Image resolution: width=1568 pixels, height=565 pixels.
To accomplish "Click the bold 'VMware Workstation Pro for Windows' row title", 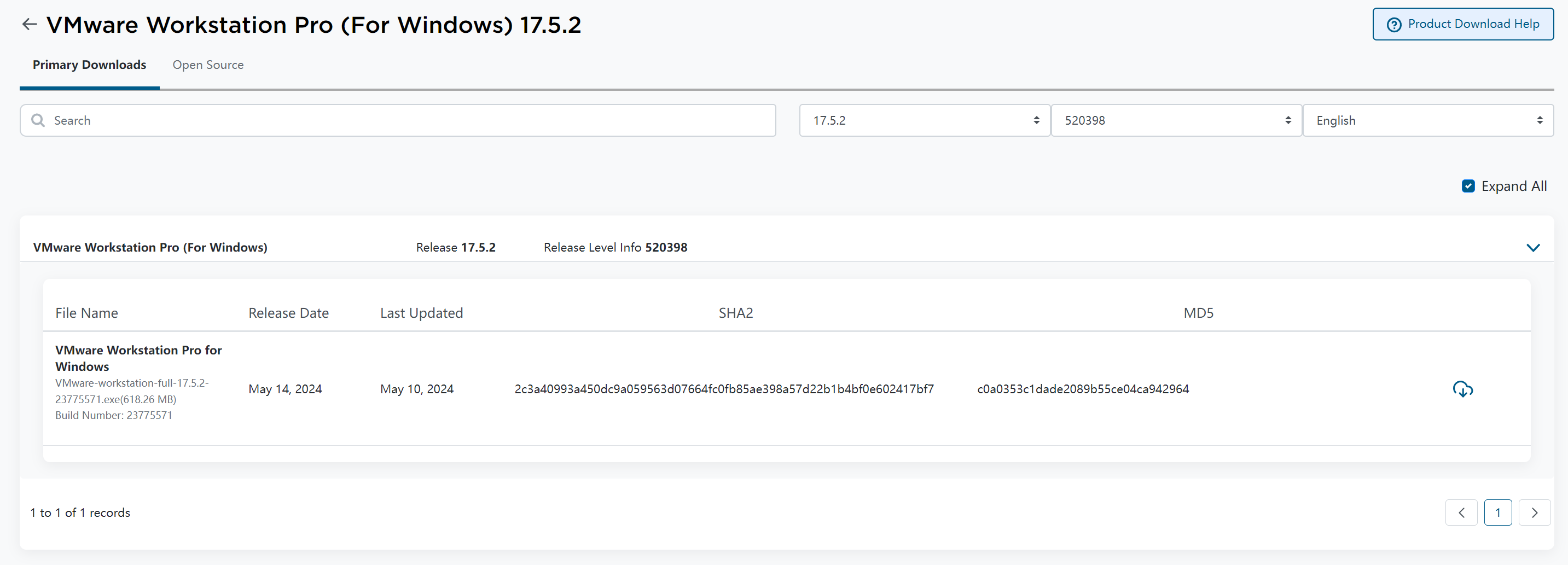I will (139, 358).
